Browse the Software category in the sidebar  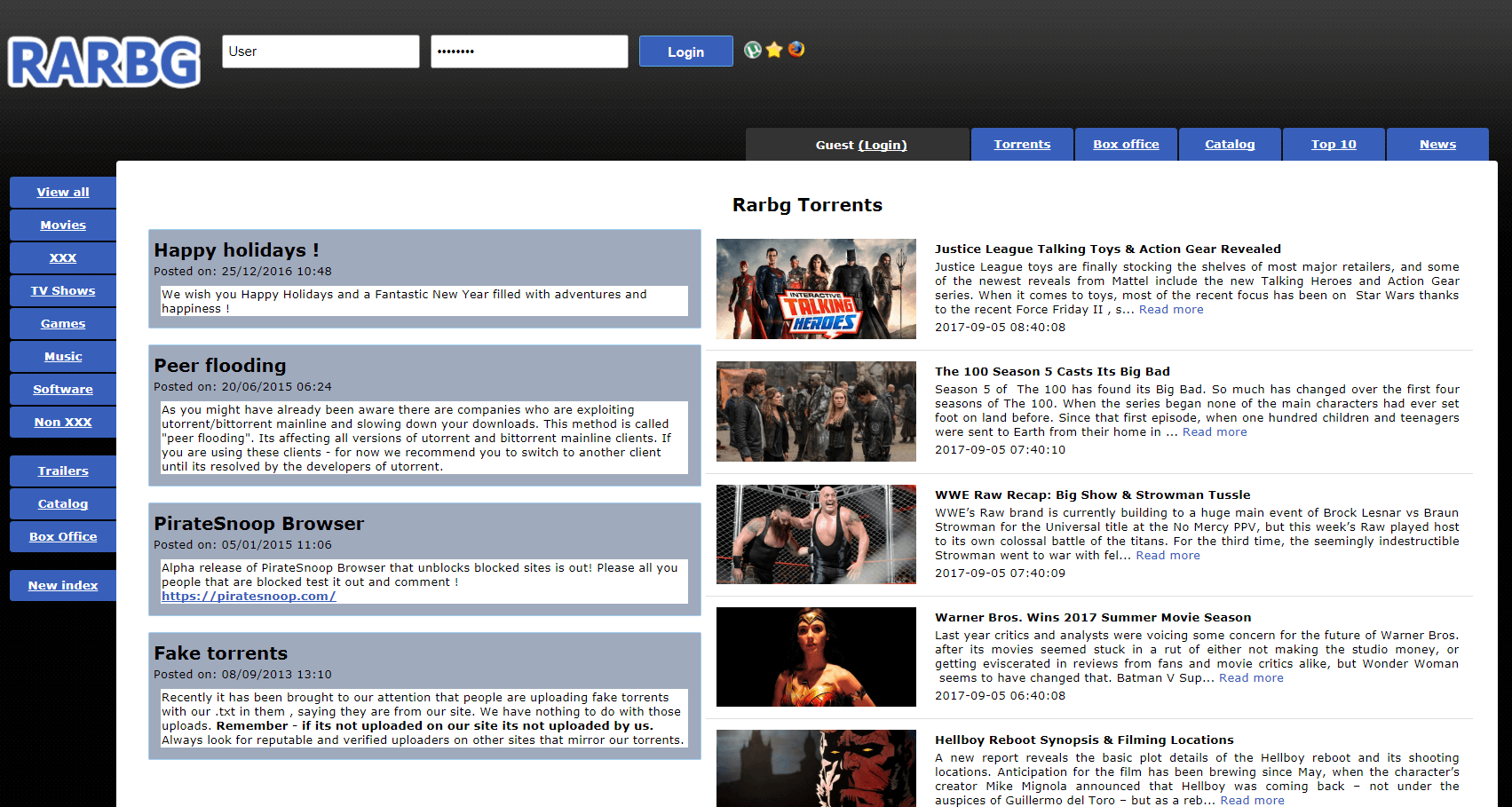click(x=63, y=390)
